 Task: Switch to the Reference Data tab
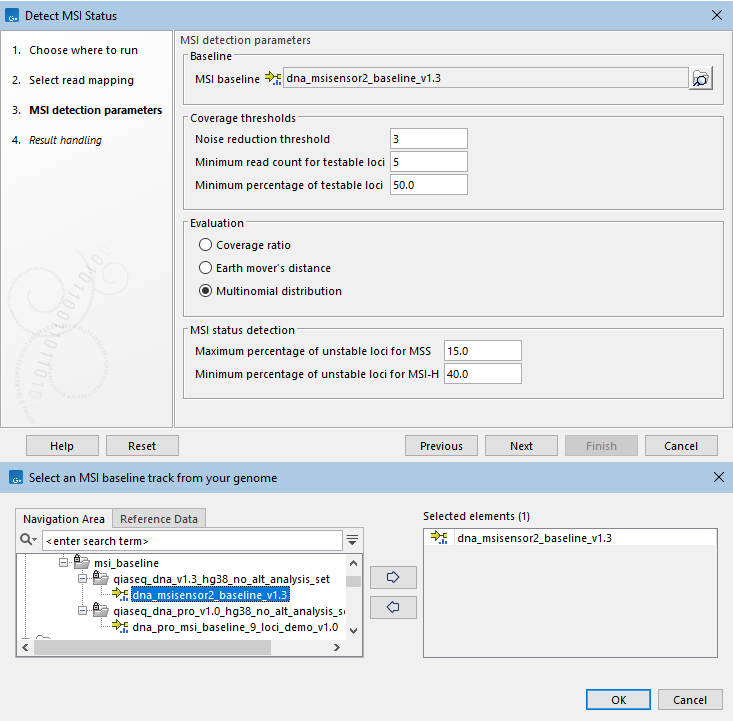pos(159,519)
